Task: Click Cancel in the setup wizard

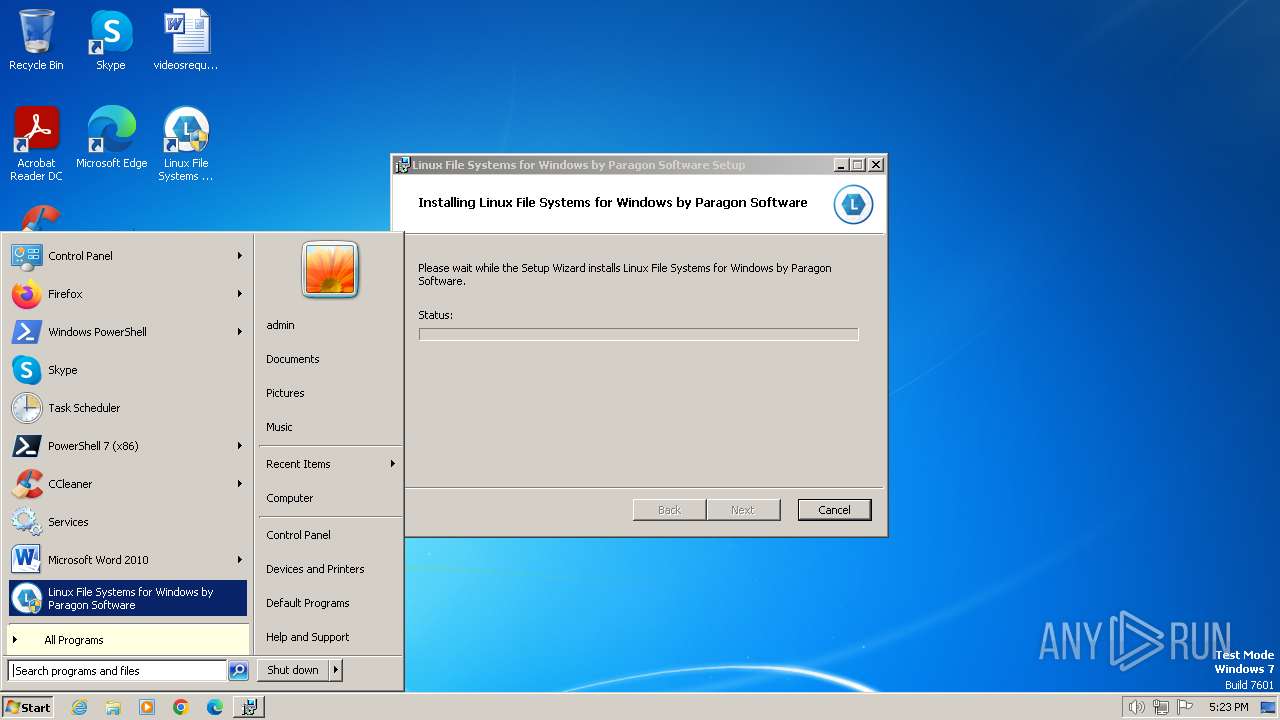Action: coord(834,510)
